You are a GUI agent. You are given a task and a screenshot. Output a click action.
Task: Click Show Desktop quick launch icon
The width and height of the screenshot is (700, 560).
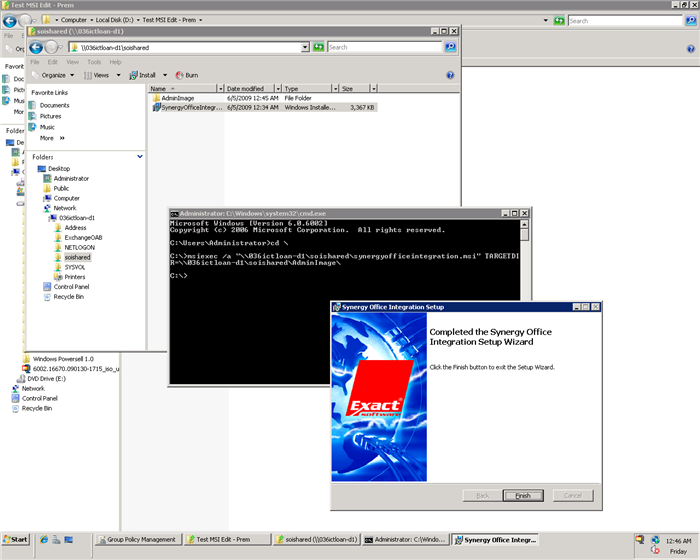68,539
